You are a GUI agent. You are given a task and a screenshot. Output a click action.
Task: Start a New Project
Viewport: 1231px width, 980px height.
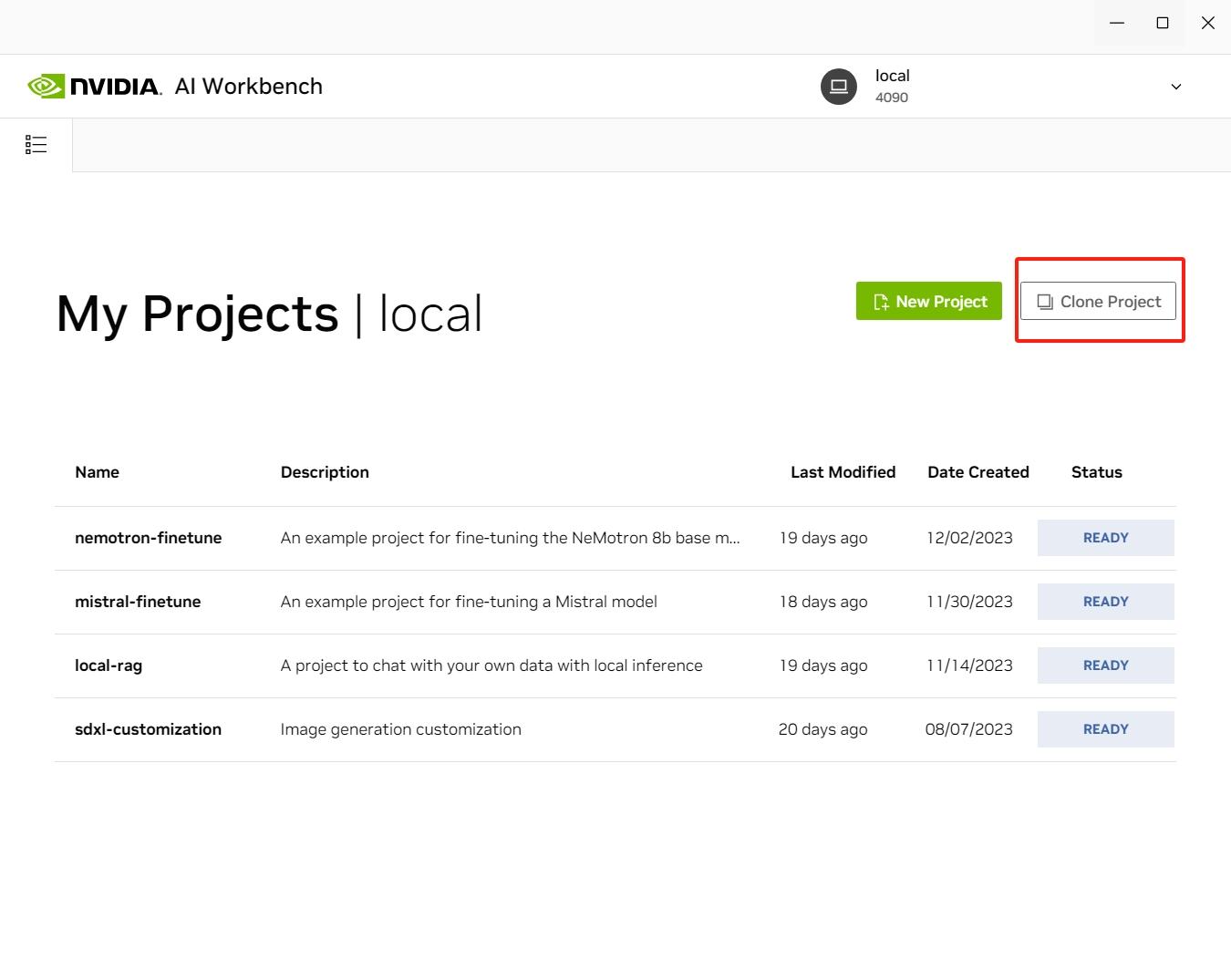coord(928,301)
